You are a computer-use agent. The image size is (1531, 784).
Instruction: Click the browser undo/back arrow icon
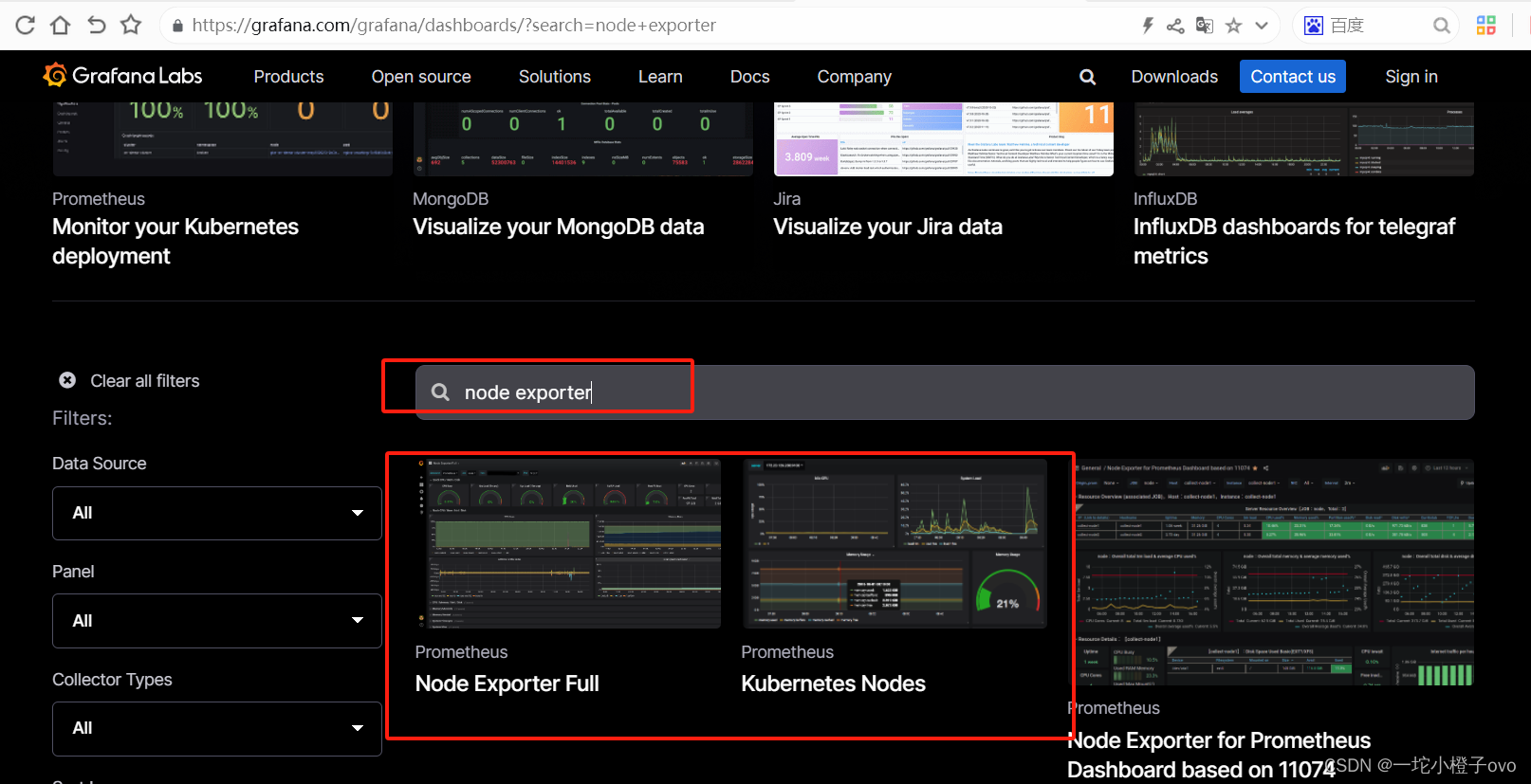point(96,26)
